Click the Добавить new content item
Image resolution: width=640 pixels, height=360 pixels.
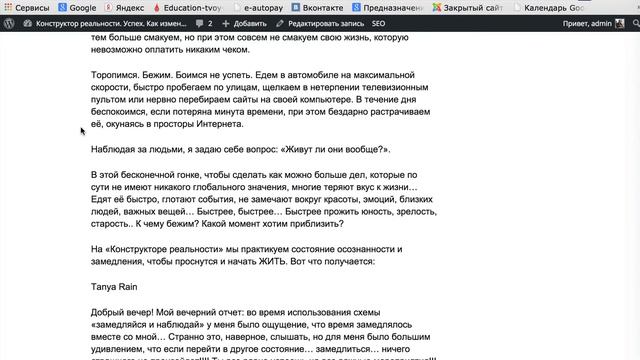coord(244,24)
